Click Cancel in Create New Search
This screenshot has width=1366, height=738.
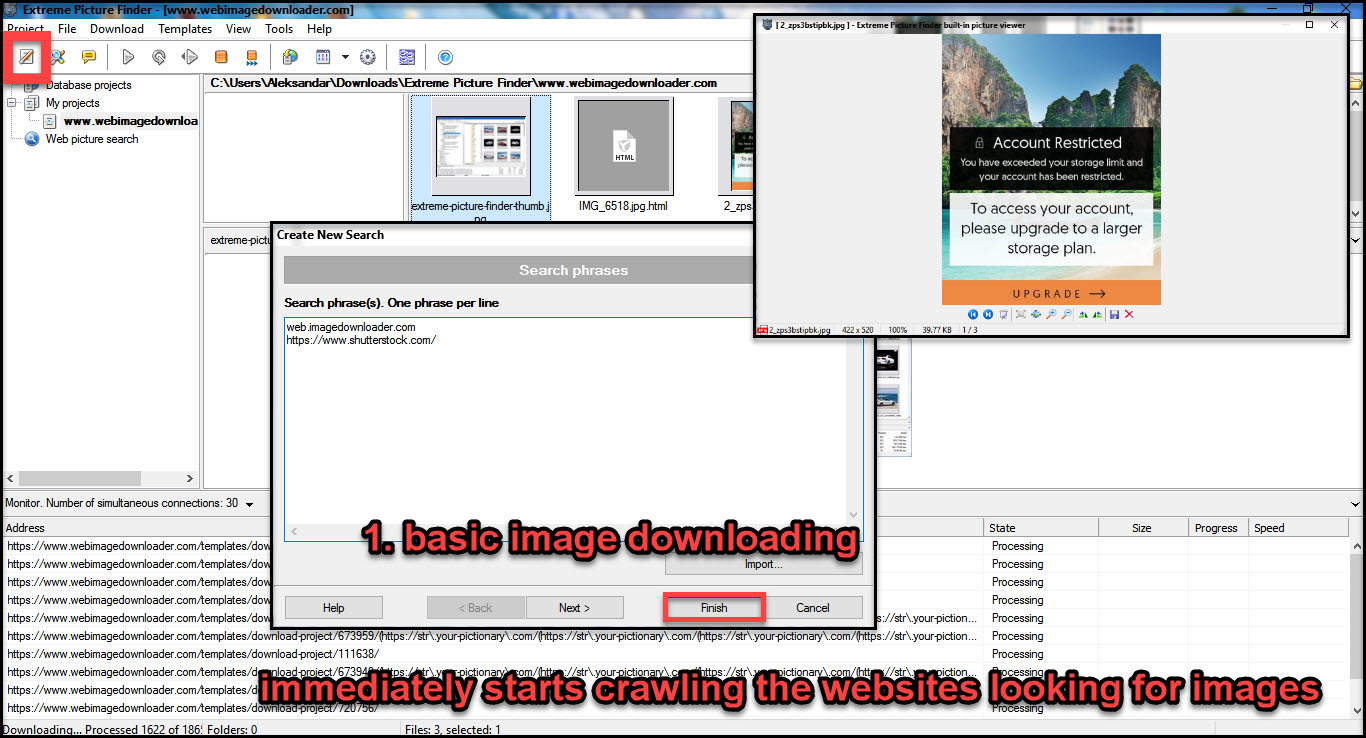point(813,607)
